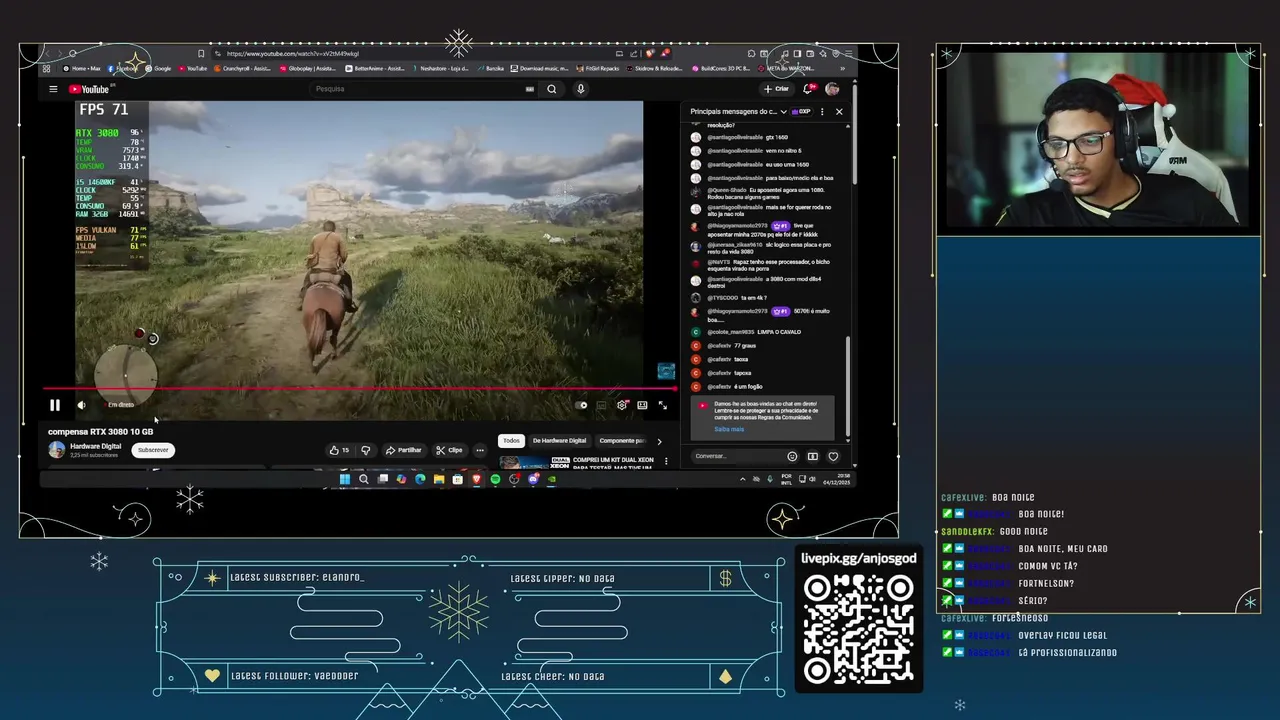Subscribe with the 'Subscrever' button
This screenshot has height=720, width=1280.
coord(153,450)
